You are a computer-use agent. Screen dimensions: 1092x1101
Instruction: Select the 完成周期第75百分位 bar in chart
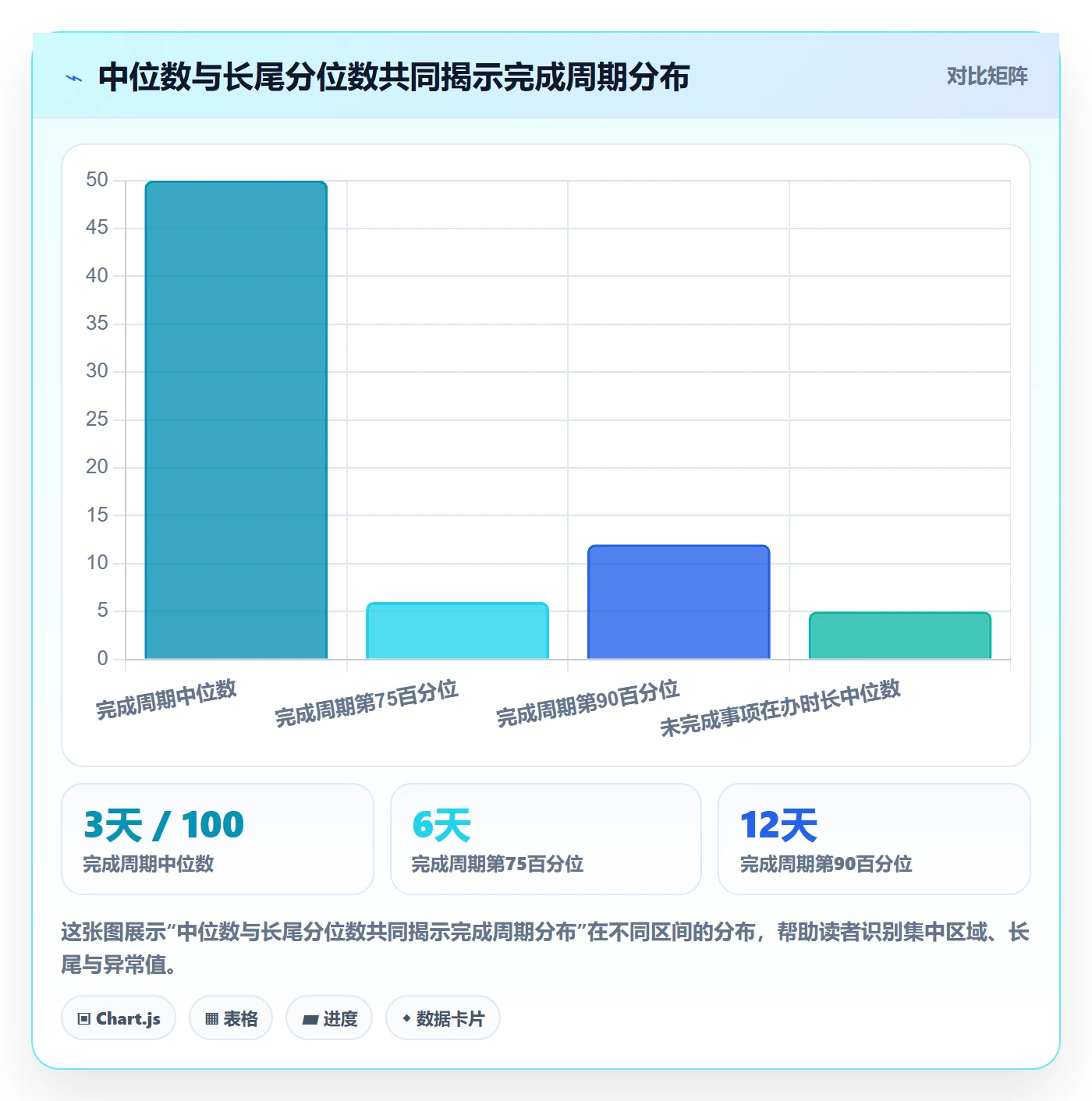coord(458,631)
